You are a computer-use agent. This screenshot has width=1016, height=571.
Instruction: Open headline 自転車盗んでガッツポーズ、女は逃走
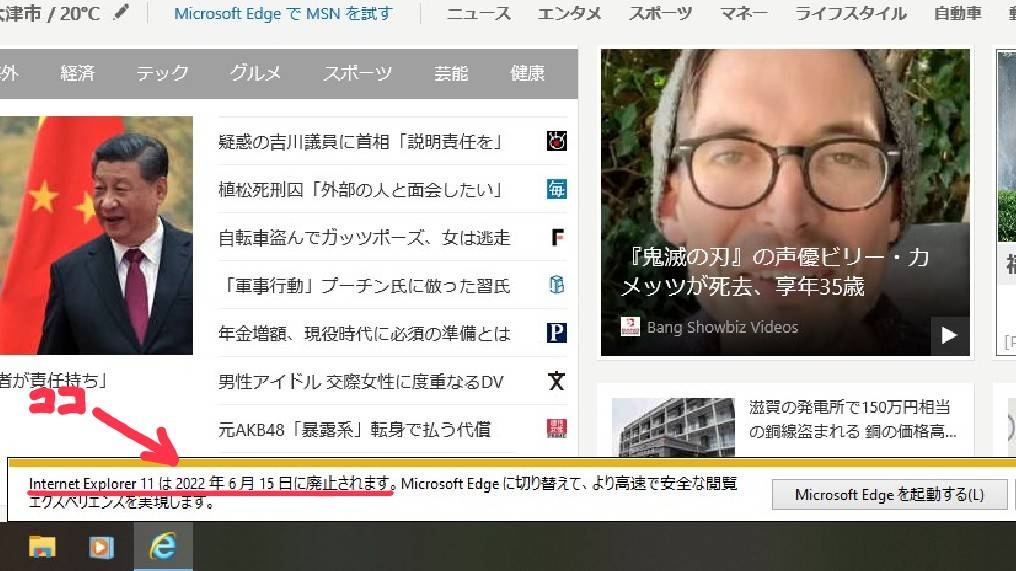click(365, 237)
